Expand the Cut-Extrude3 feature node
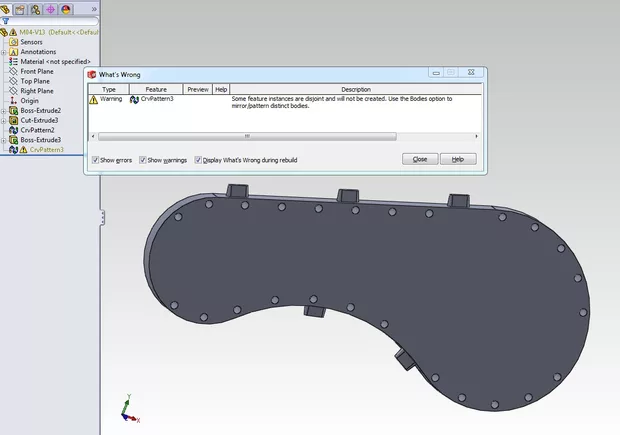620x435 pixels. 4,120
